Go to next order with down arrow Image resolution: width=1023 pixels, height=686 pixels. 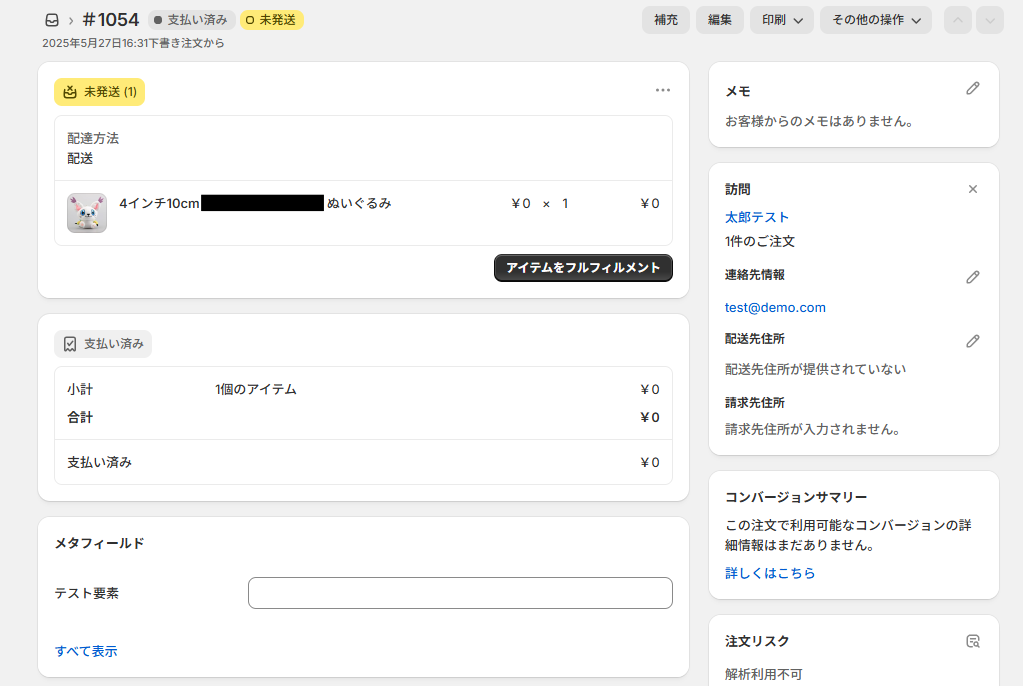(x=989, y=20)
